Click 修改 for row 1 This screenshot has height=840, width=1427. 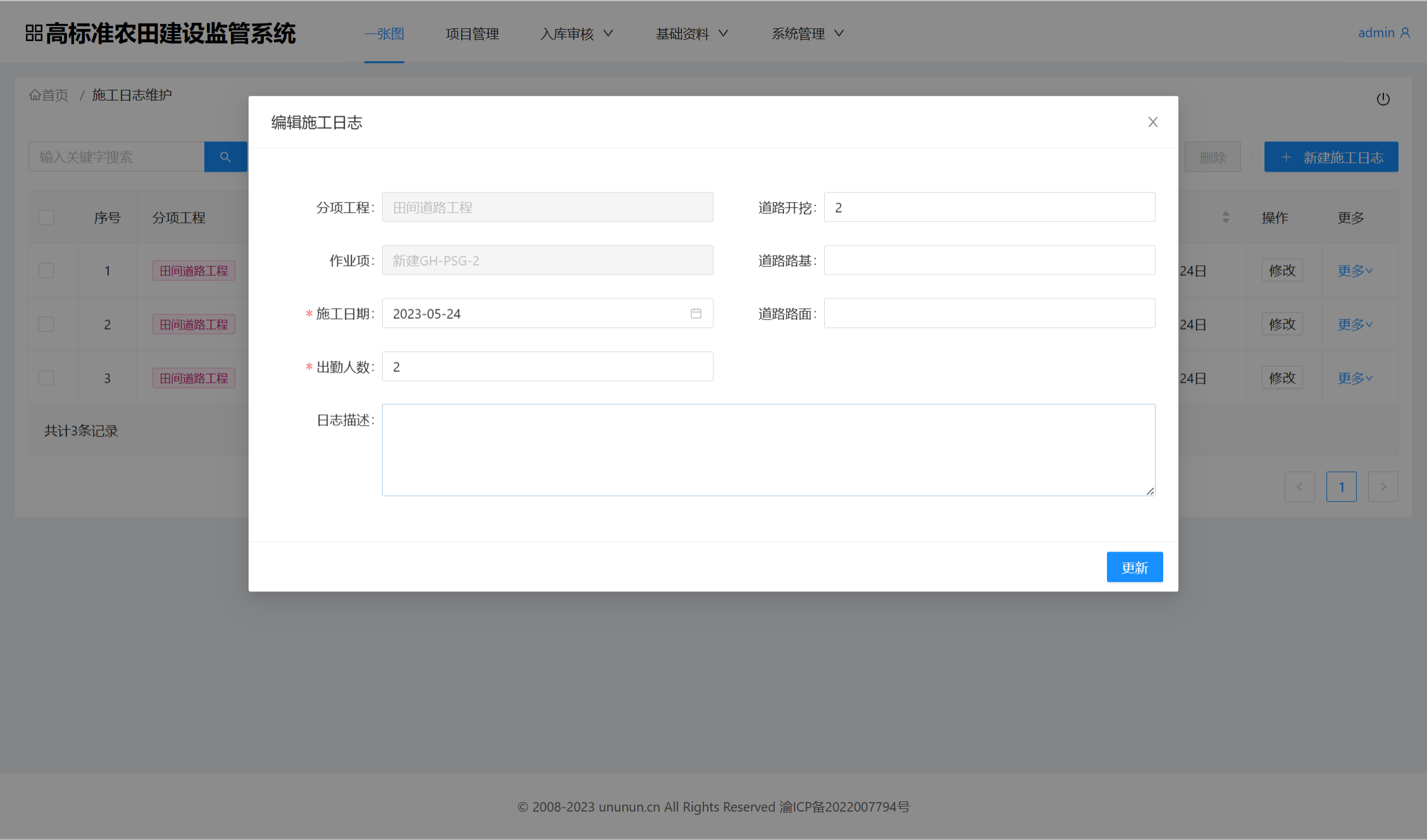click(x=1282, y=271)
